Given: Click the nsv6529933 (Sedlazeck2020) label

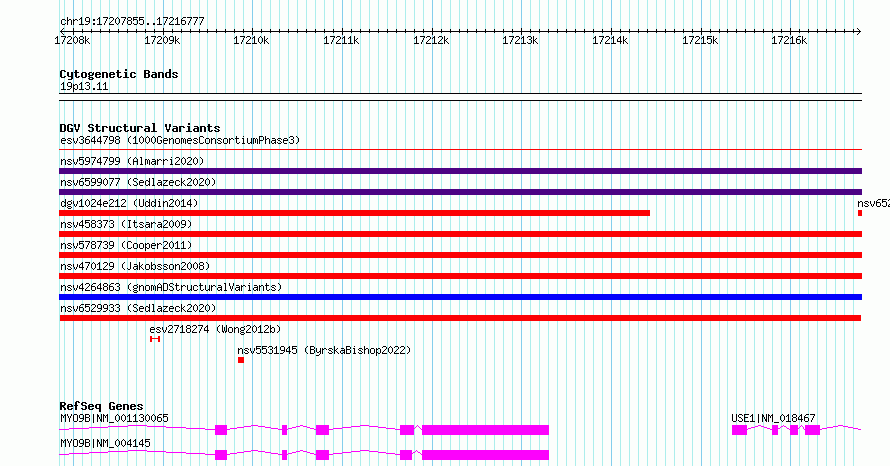Looking at the screenshot, I should (x=138, y=308).
